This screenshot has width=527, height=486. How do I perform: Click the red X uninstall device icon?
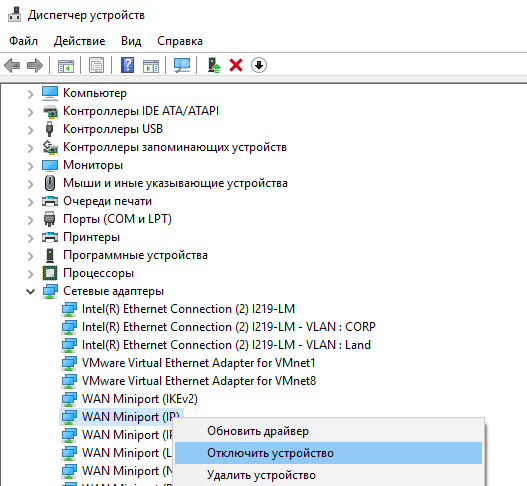coord(236,65)
